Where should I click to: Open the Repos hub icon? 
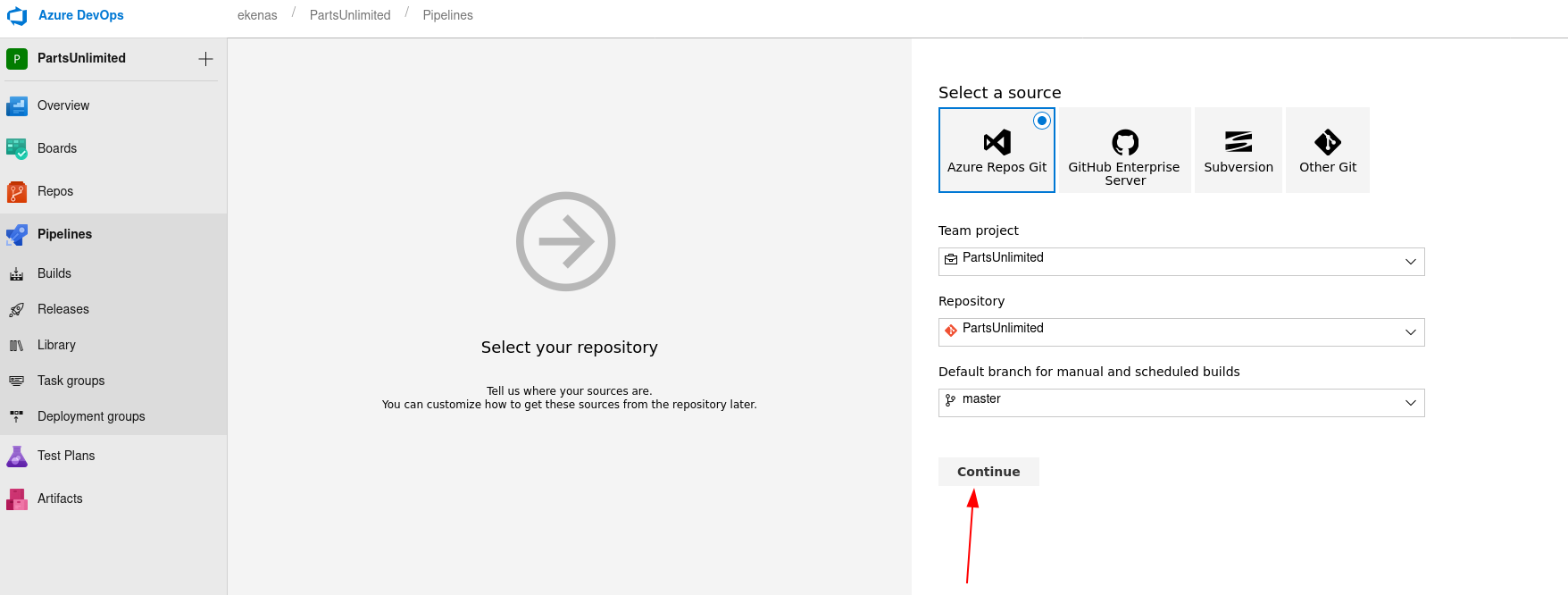(x=17, y=192)
